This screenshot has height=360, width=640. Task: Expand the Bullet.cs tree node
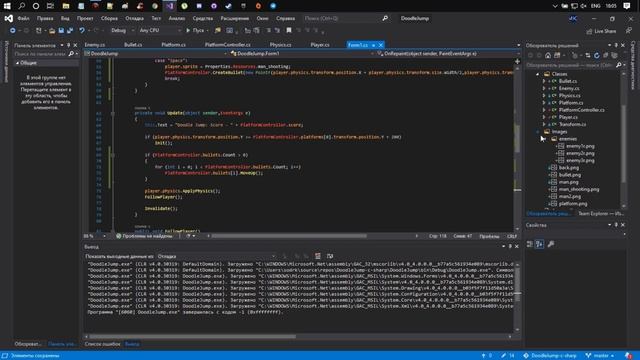(x=544, y=81)
